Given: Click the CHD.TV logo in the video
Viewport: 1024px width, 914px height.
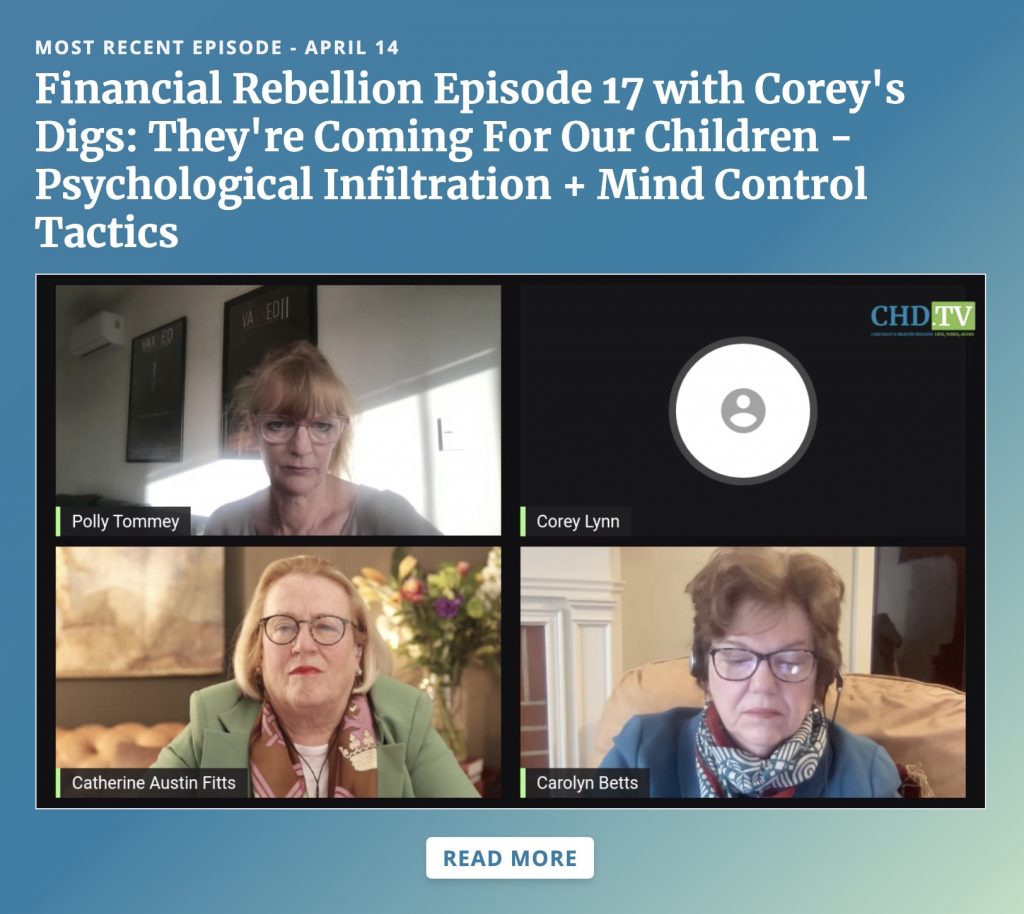Looking at the screenshot, I should 923,319.
